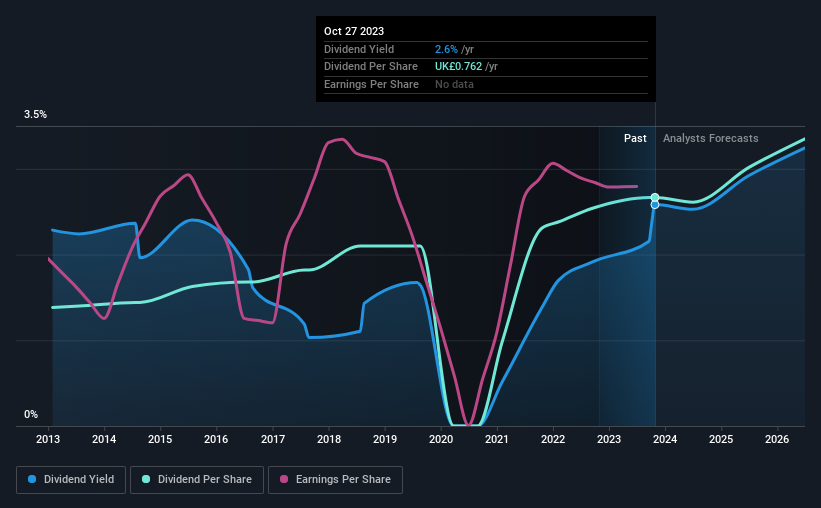Click the 2018 x-axis label
This screenshot has height=508, width=821.
329,439
